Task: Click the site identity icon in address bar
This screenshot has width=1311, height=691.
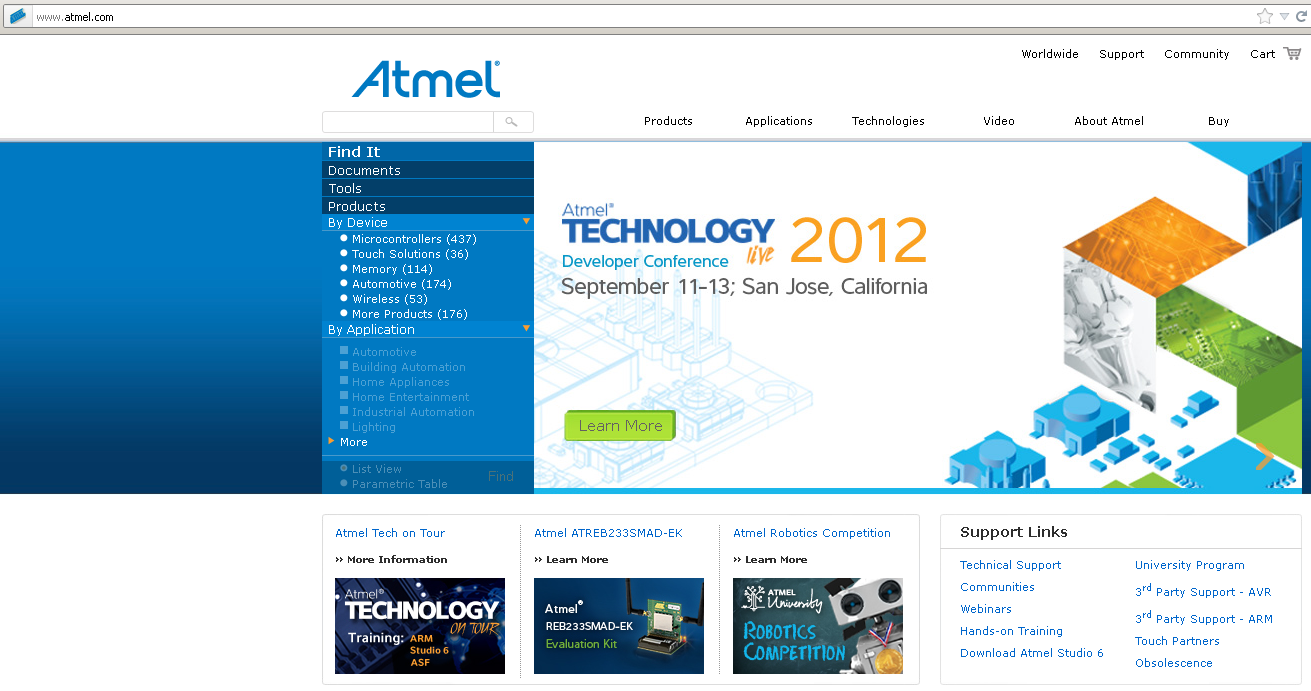Action: 18,16
